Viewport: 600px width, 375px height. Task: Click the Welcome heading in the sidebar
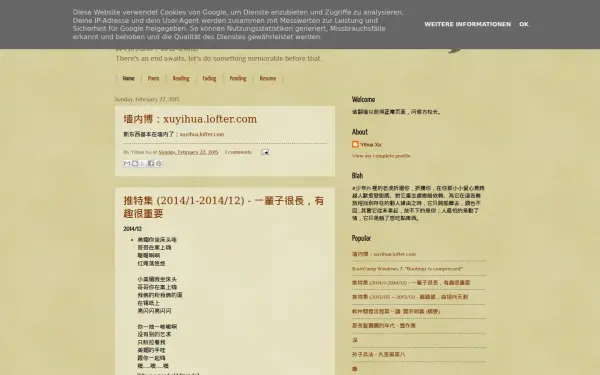coord(364,99)
